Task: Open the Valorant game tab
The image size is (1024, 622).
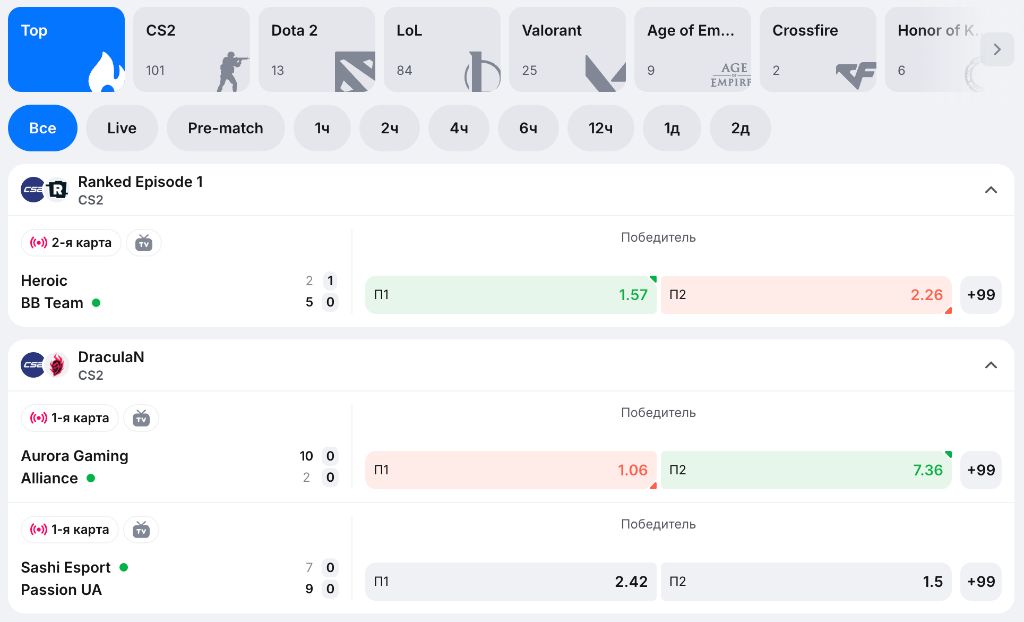Action: coord(567,49)
